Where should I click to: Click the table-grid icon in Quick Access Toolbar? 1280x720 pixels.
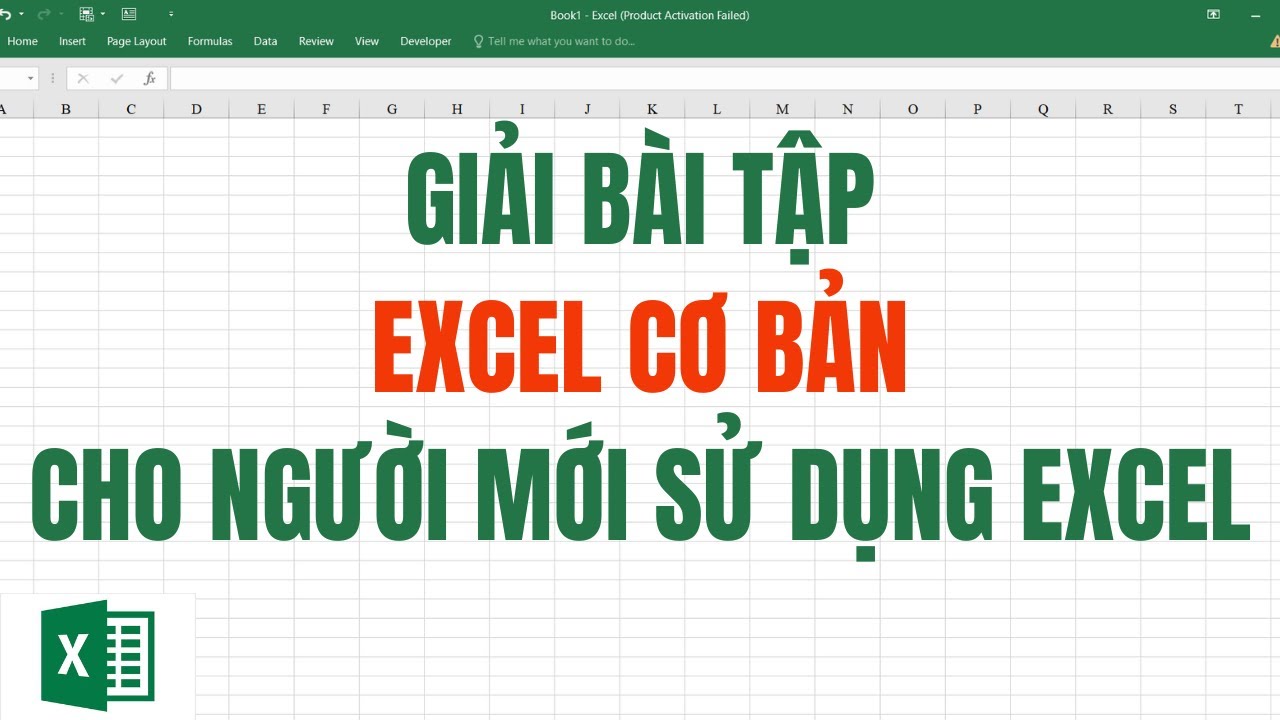point(86,14)
